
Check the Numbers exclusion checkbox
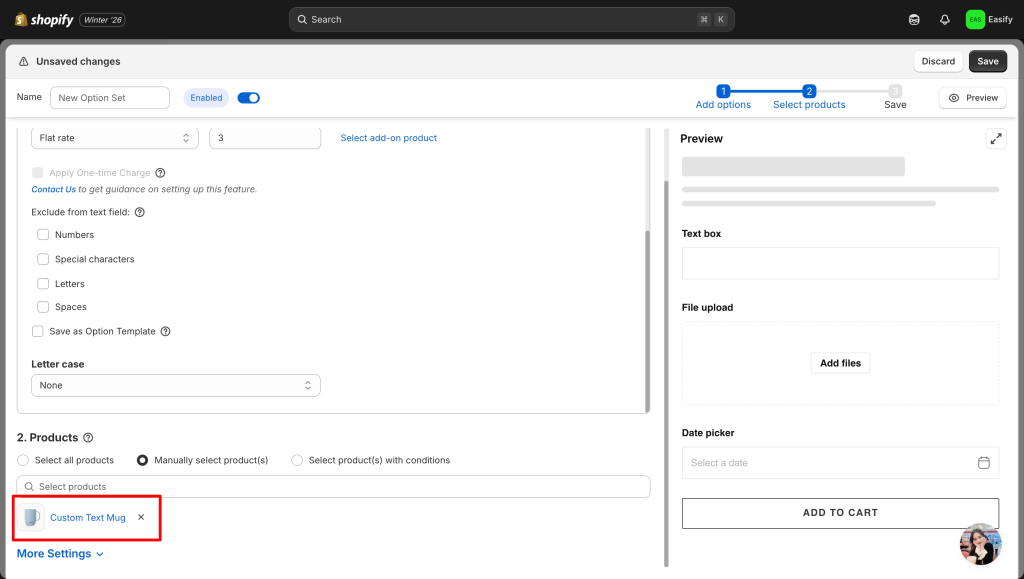[x=43, y=235]
